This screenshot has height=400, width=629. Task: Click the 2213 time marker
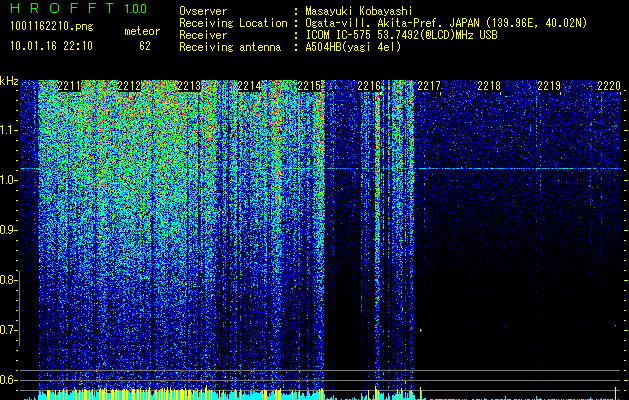189,86
